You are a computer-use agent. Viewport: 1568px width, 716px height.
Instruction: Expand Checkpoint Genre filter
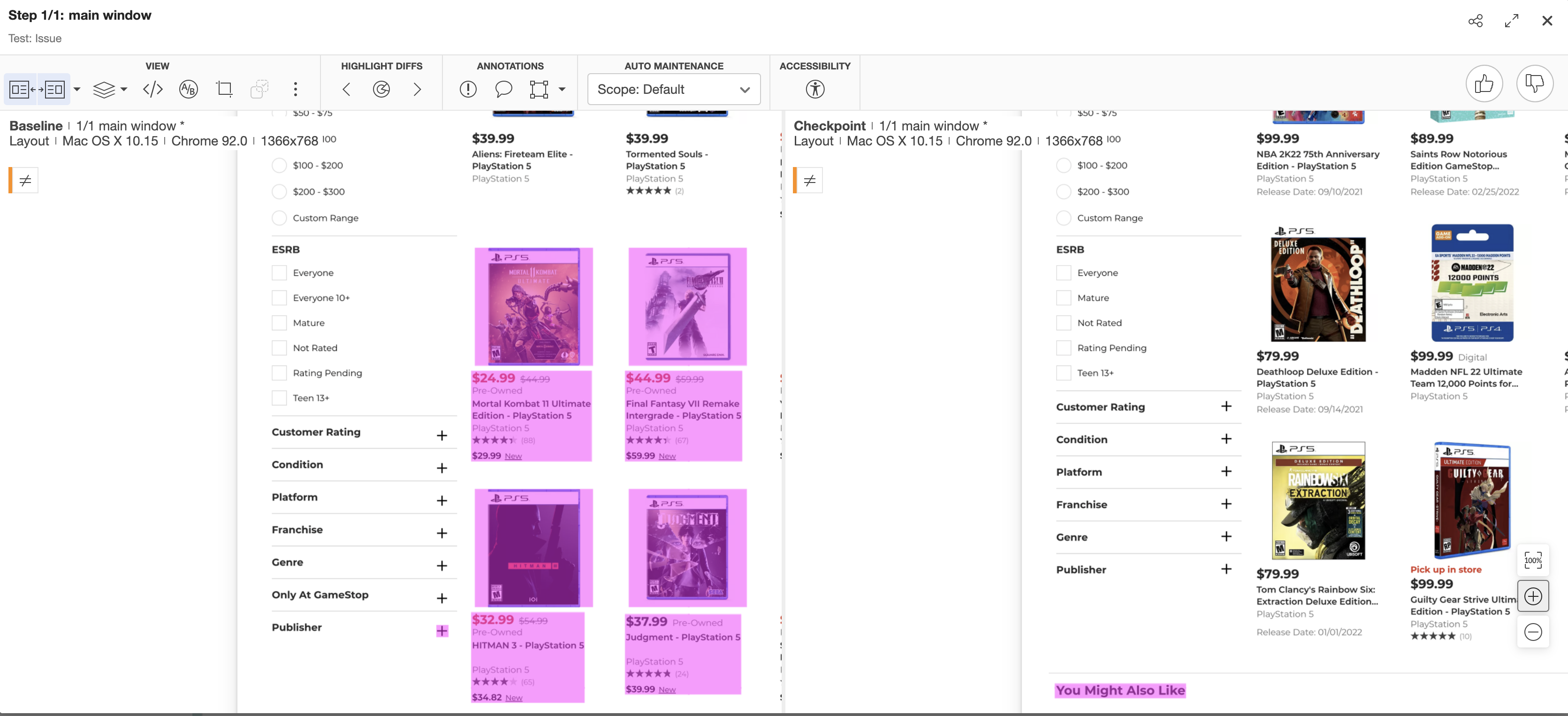click(1226, 536)
